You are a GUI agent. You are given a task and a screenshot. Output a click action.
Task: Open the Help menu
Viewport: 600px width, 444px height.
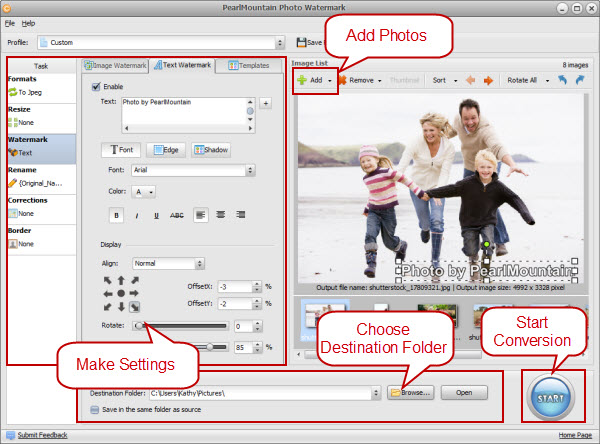pyautogui.click(x=28, y=22)
